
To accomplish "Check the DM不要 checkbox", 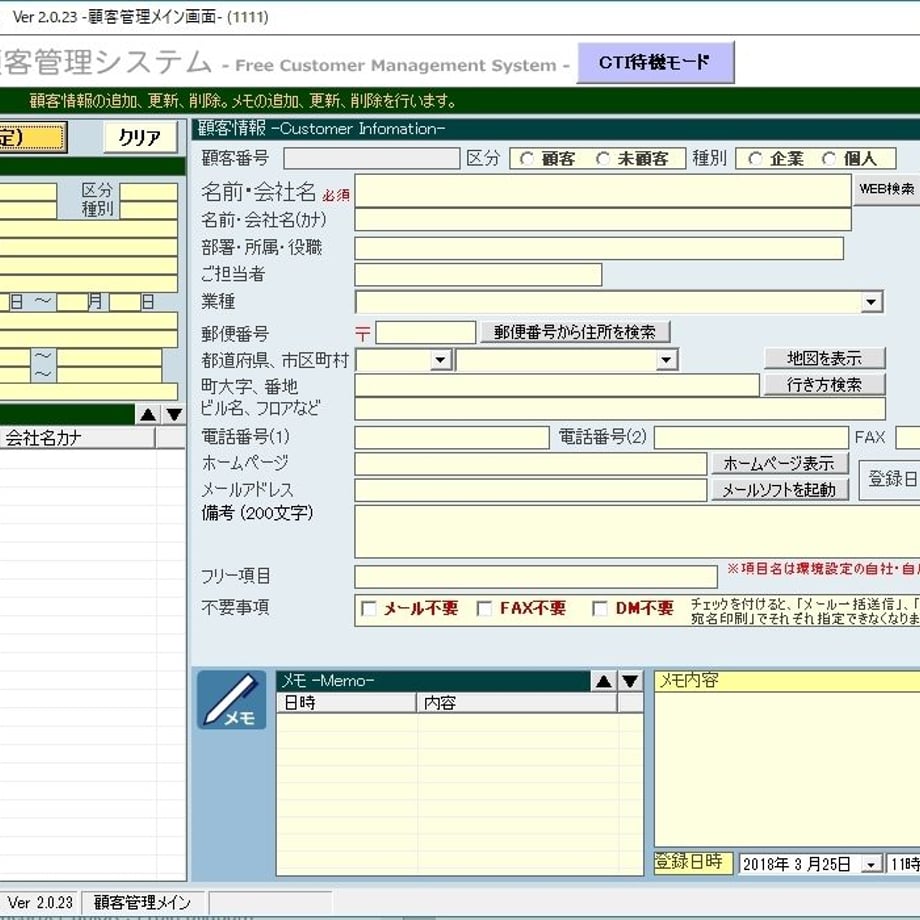I will click(600, 608).
